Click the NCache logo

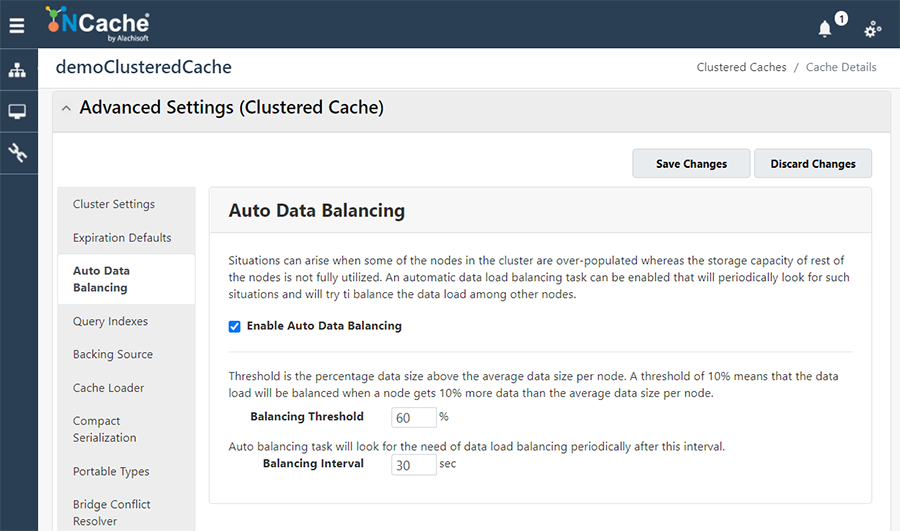point(98,24)
